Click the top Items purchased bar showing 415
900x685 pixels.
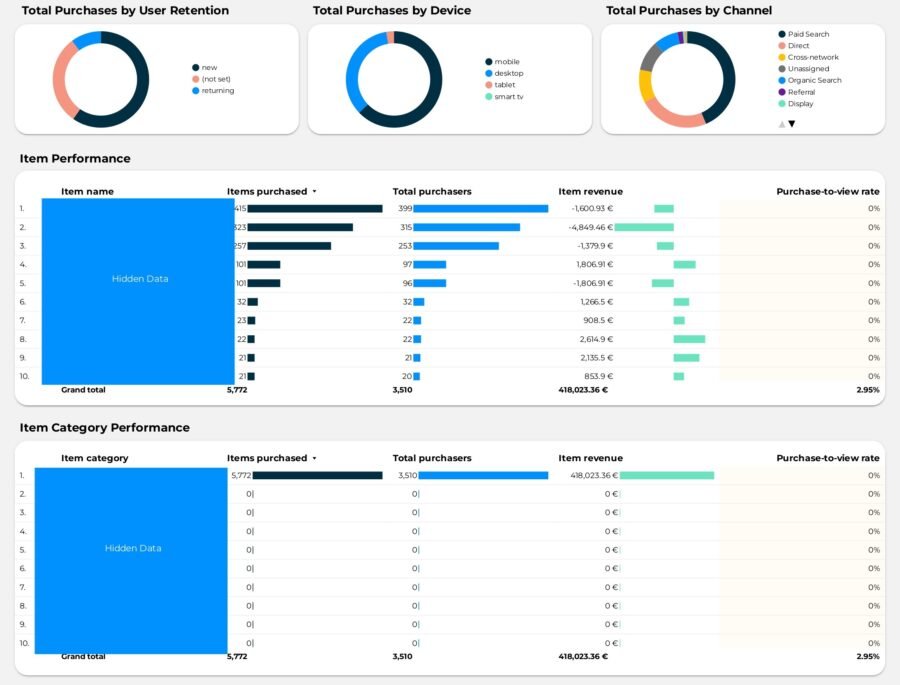coord(315,208)
